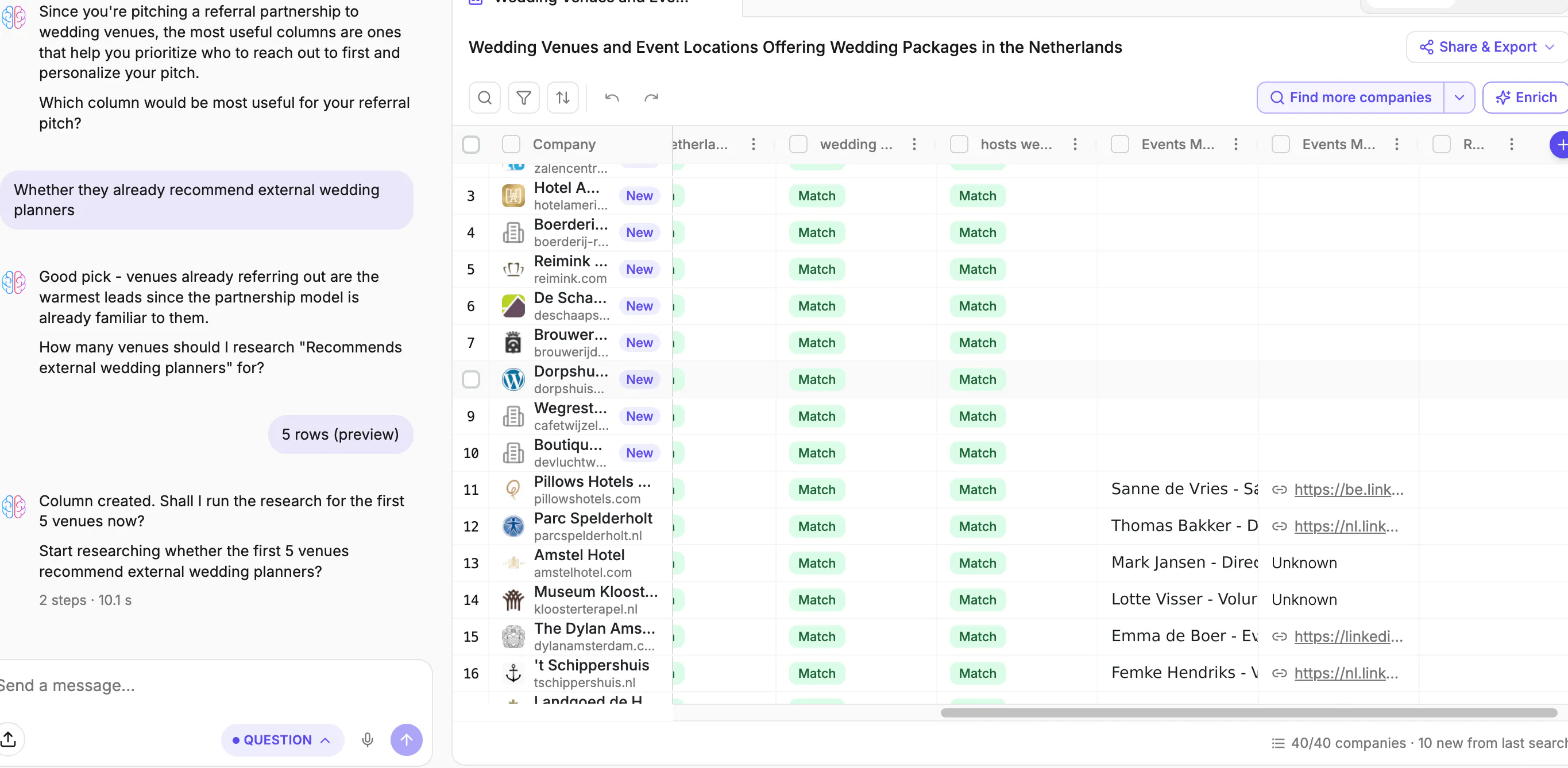
Task: Toggle second Events M... column checkbox
Action: pos(1280,144)
